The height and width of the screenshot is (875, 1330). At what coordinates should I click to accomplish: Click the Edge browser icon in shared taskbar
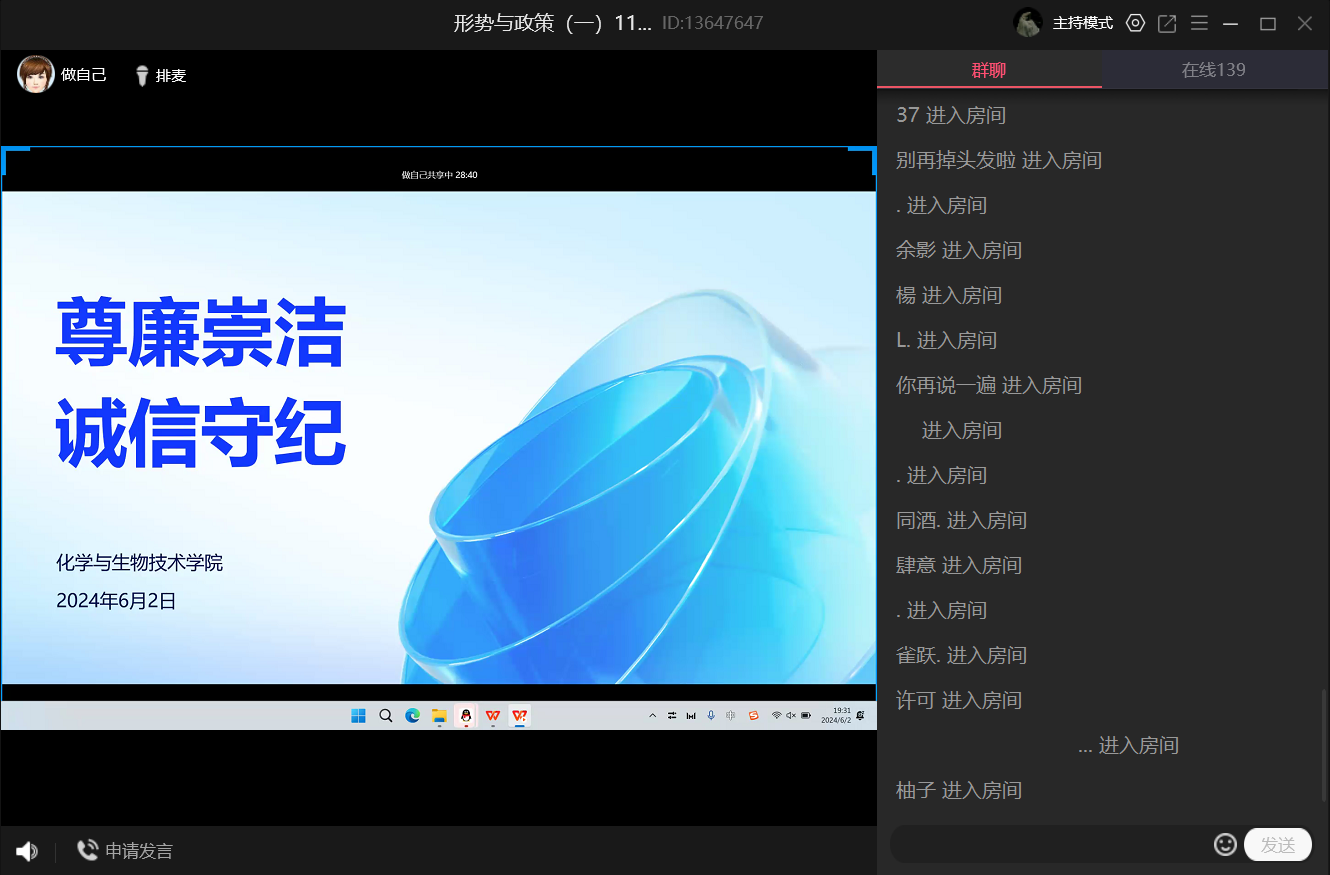click(412, 716)
